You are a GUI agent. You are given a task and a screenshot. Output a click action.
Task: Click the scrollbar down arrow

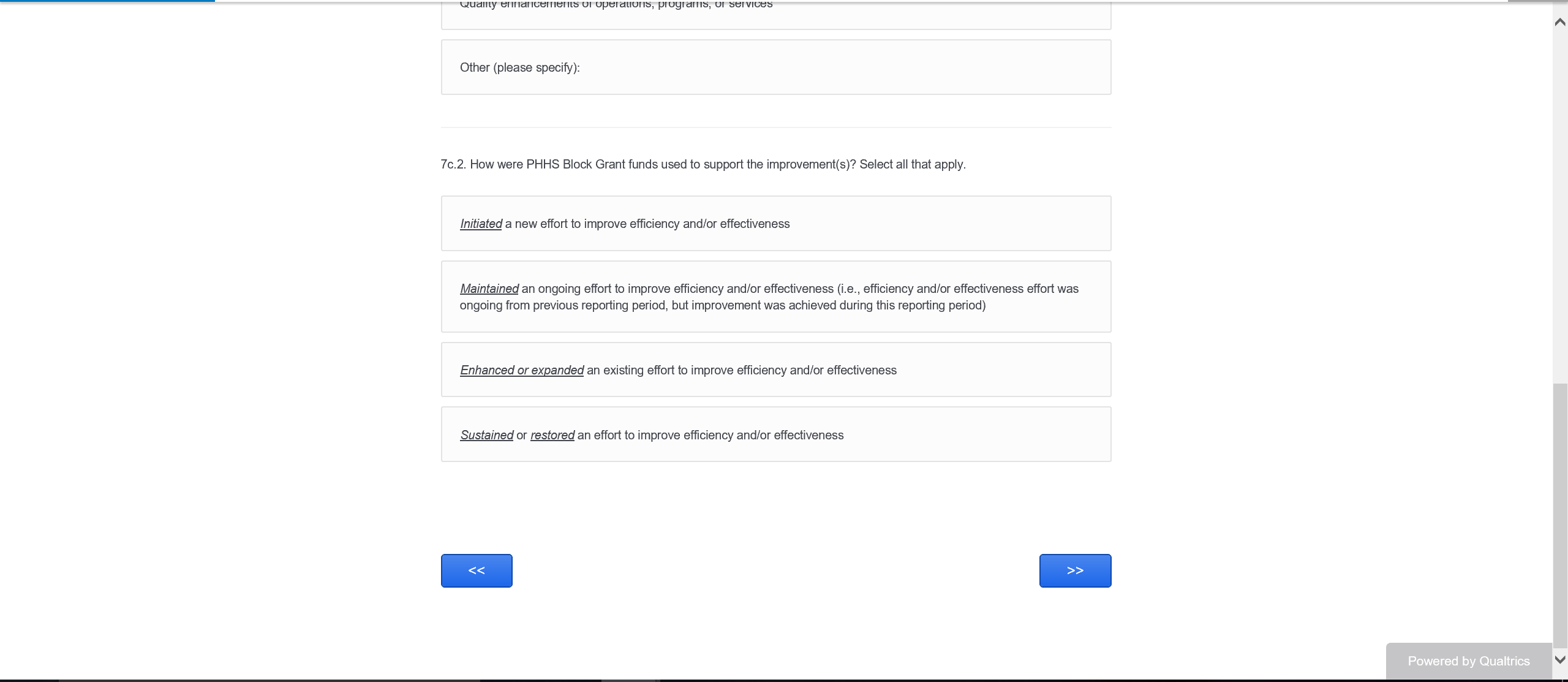[x=1559, y=660]
